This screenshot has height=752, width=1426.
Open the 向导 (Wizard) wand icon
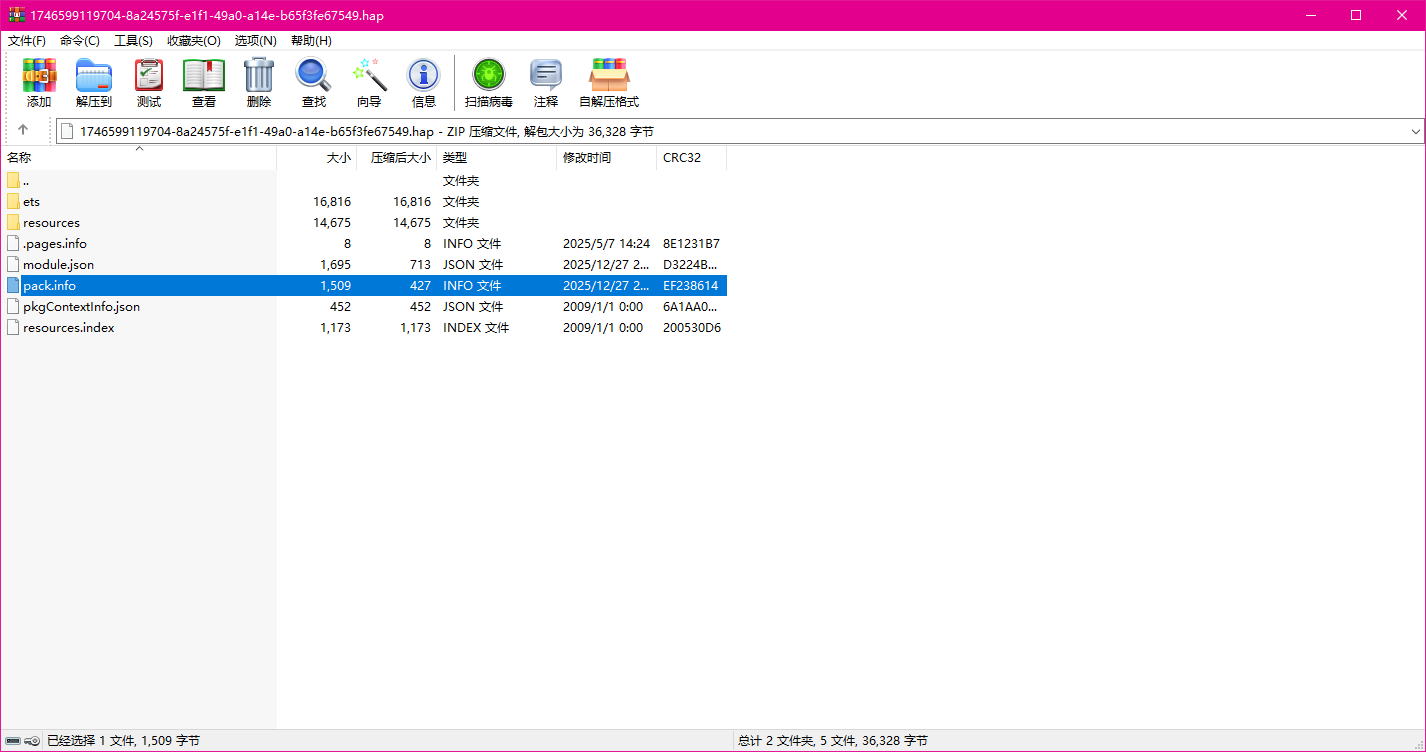click(369, 75)
